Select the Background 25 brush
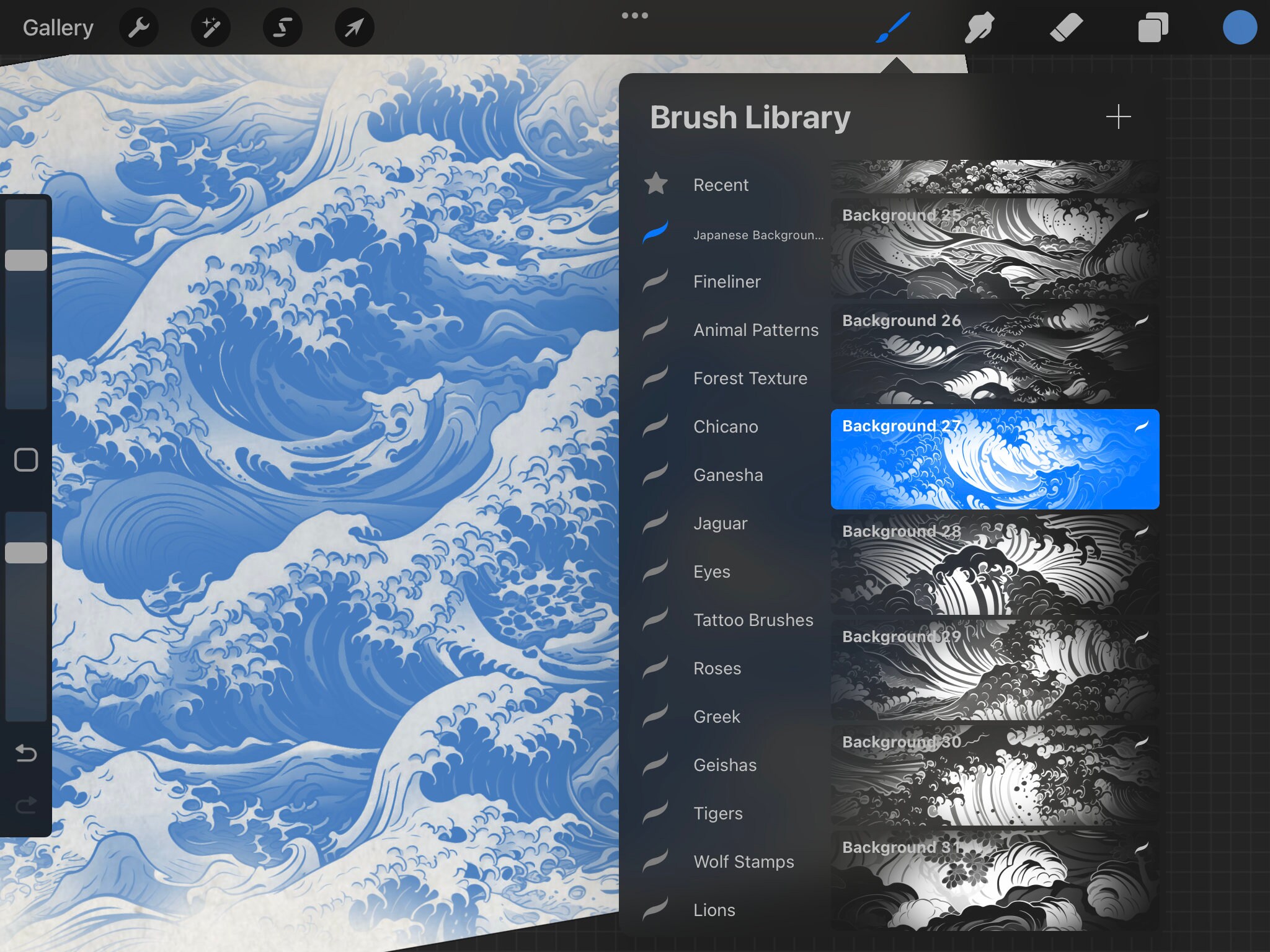This screenshot has height=952, width=1270. pos(995,249)
